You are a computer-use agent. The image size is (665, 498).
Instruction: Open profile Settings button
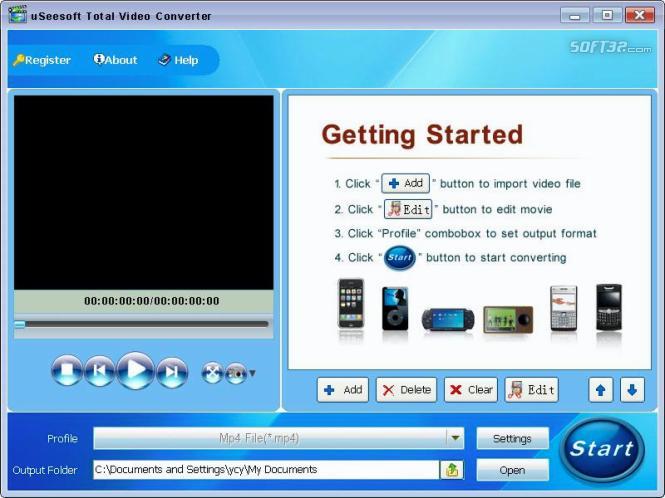pos(512,439)
